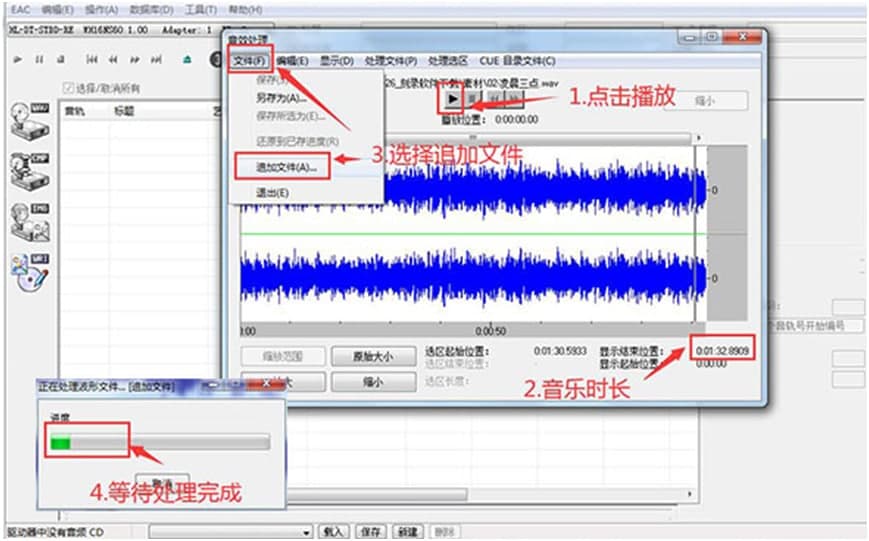This screenshot has height=541, width=869.
Task: Click the 原始大小 button
Action: click(374, 356)
